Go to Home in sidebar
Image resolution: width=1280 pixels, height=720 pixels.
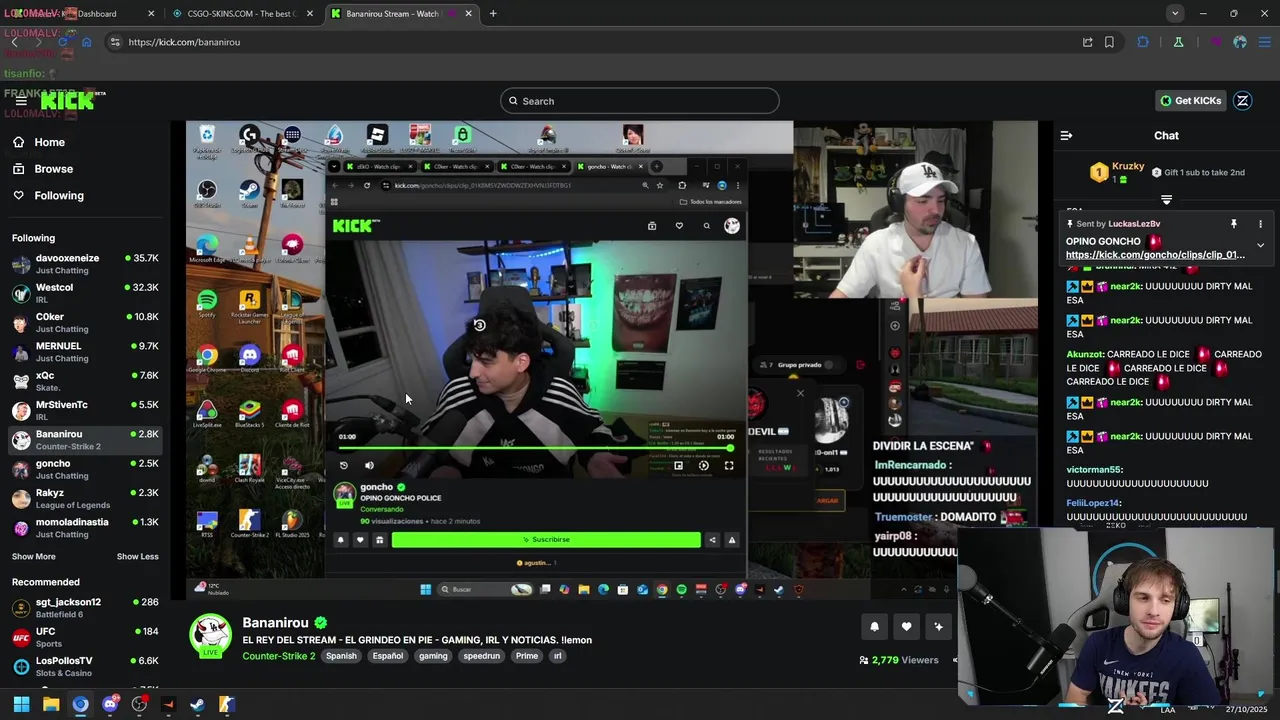click(49, 142)
